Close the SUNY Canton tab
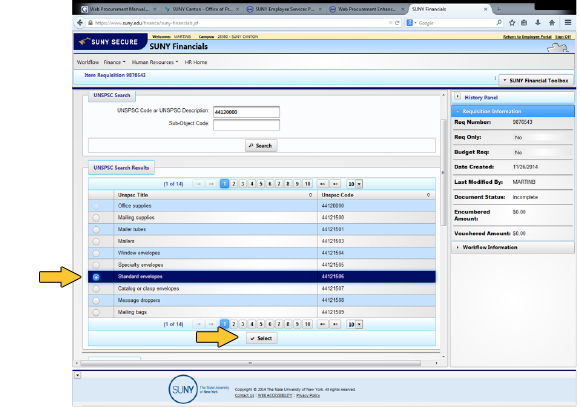580x410 pixels. [x=237, y=9]
